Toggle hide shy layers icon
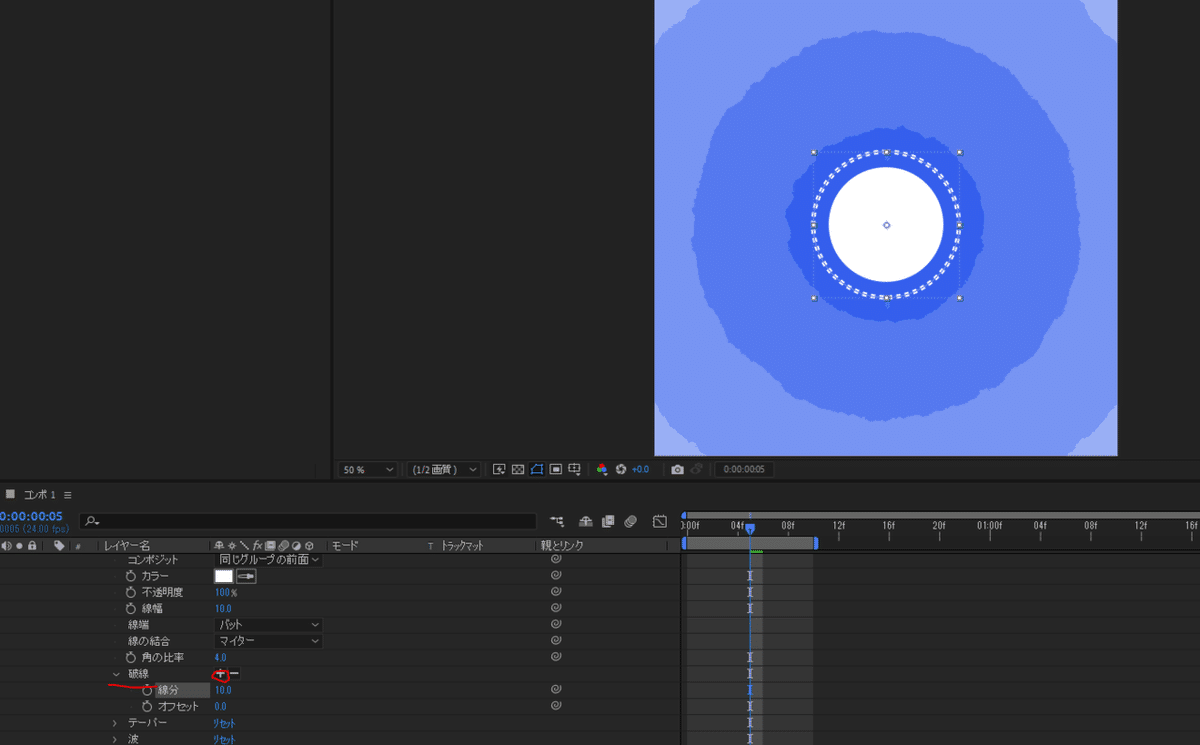 point(586,521)
